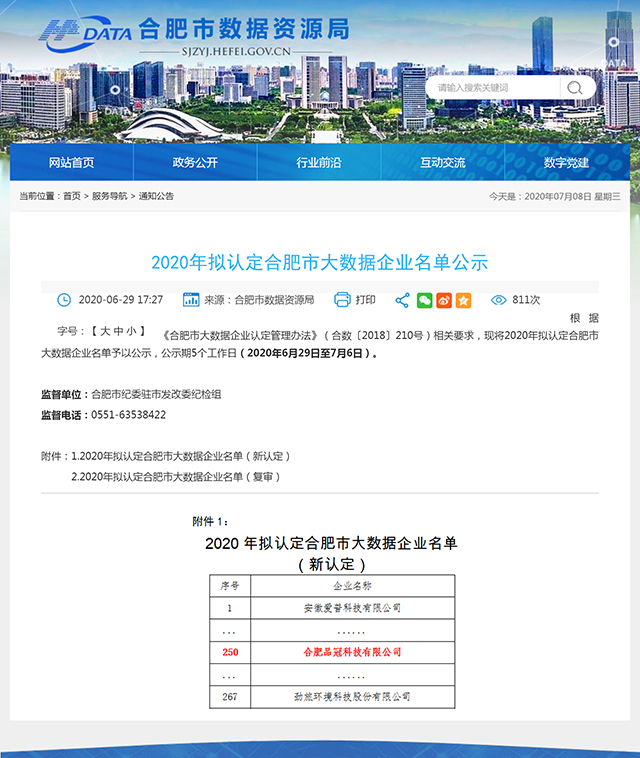Click the printer icon
Screen dimensions: 640x758
click(x=342, y=300)
